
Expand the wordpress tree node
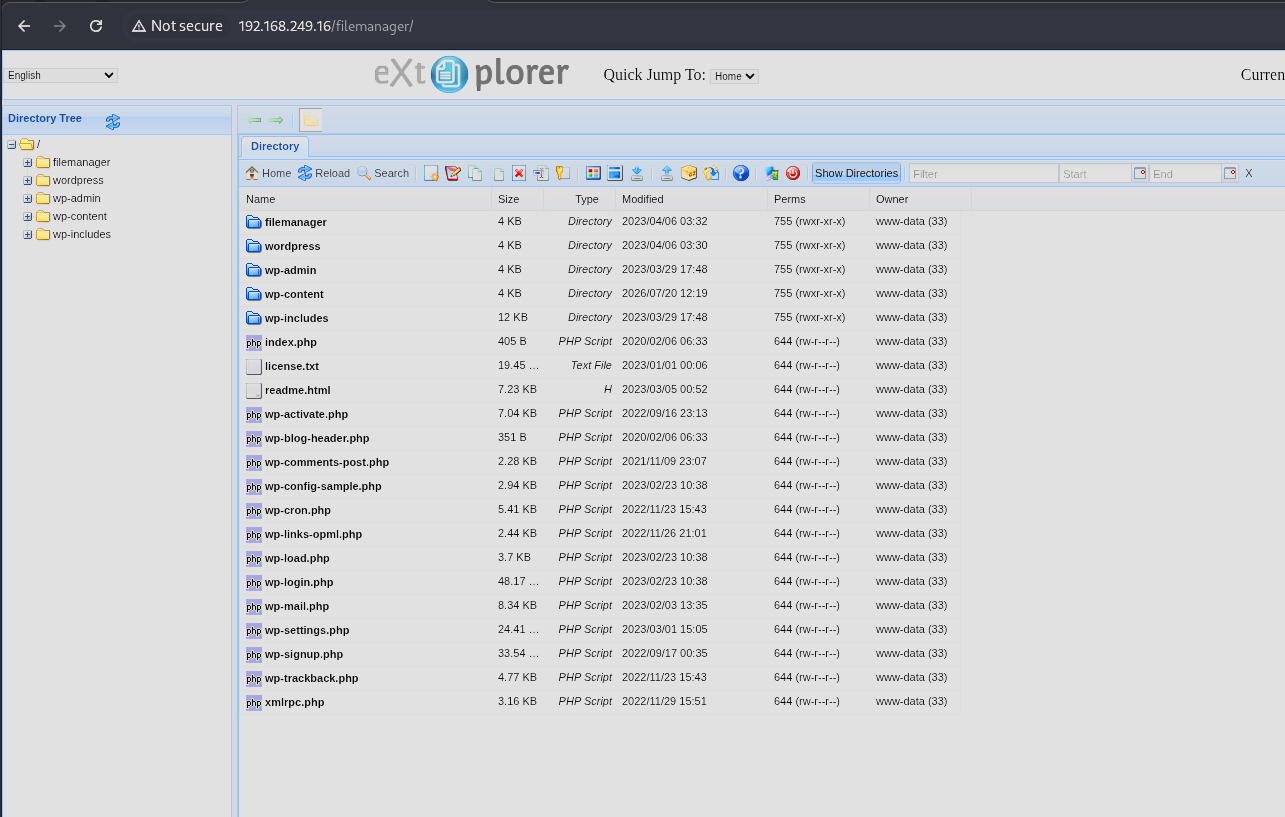click(28, 180)
